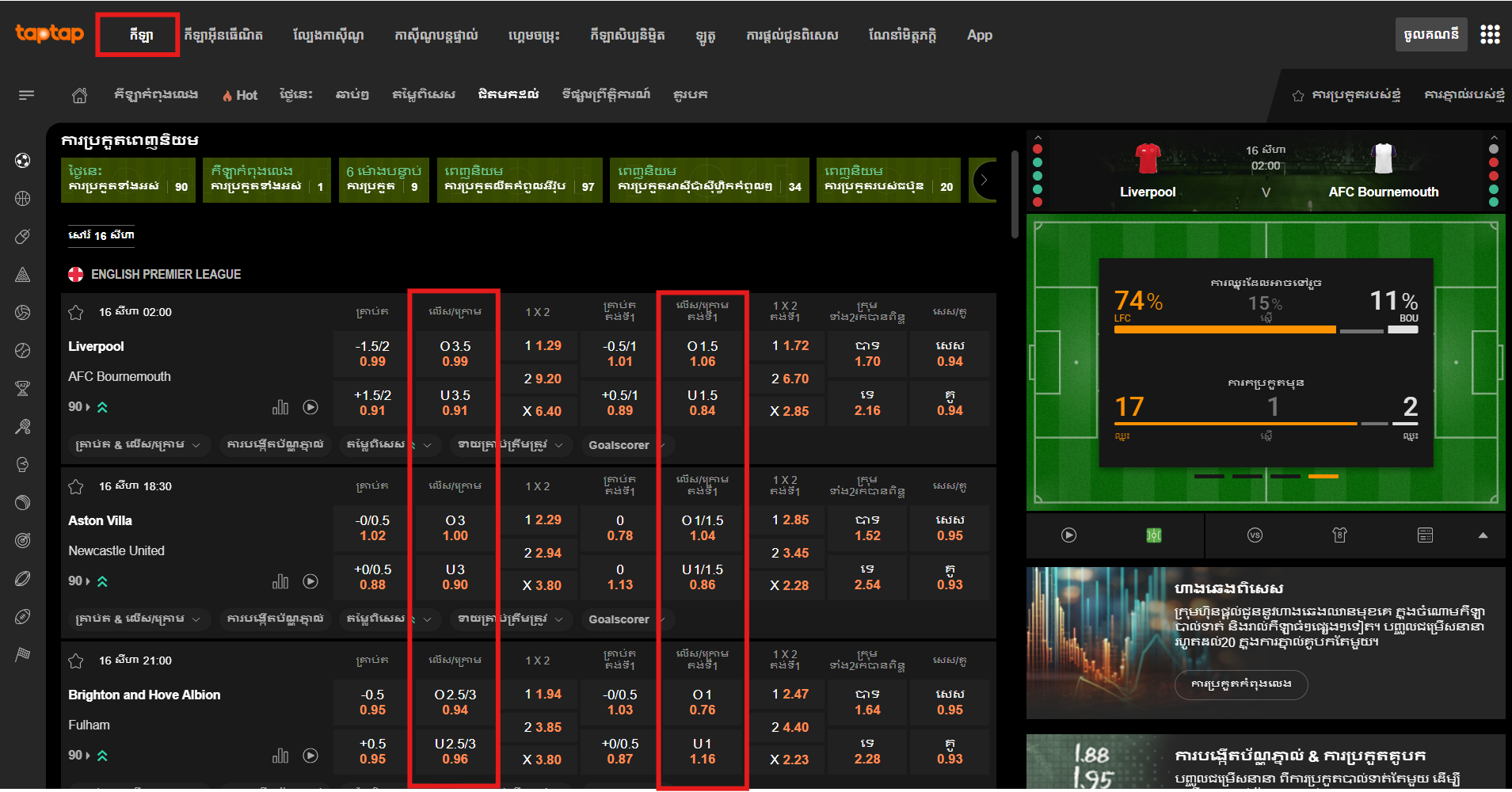1512x792 pixels.
Task: Click the ចូលគណនី login button
Action: (1430, 35)
